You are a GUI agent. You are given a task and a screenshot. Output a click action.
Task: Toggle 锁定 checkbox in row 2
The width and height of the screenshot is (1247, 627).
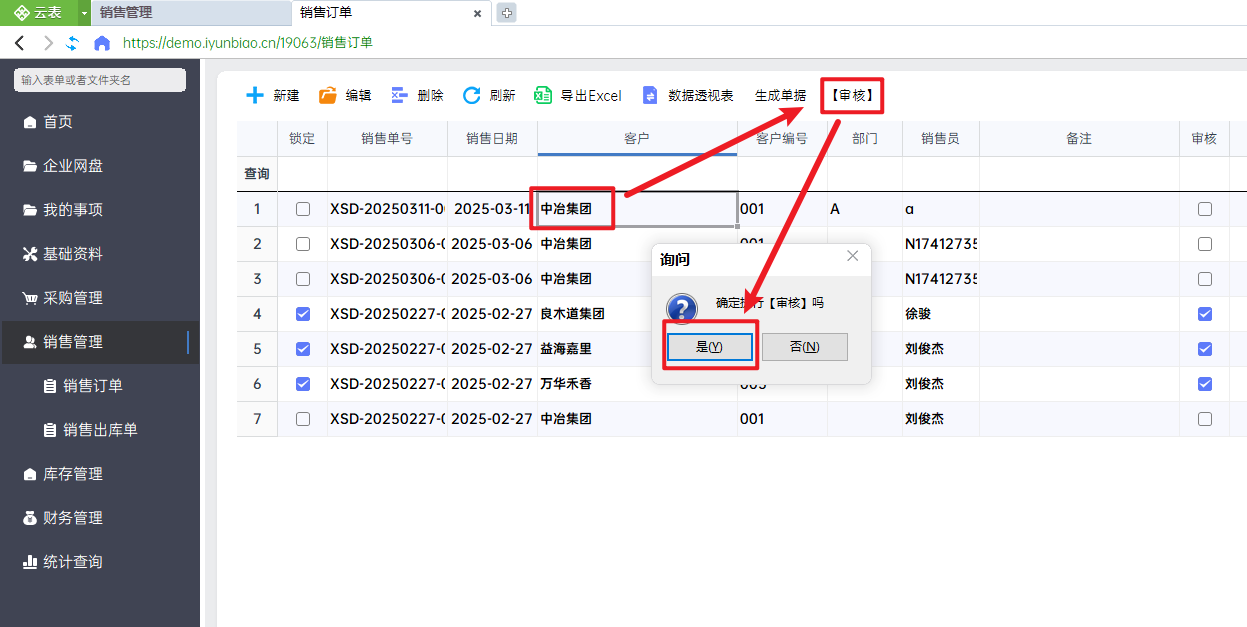[303, 244]
